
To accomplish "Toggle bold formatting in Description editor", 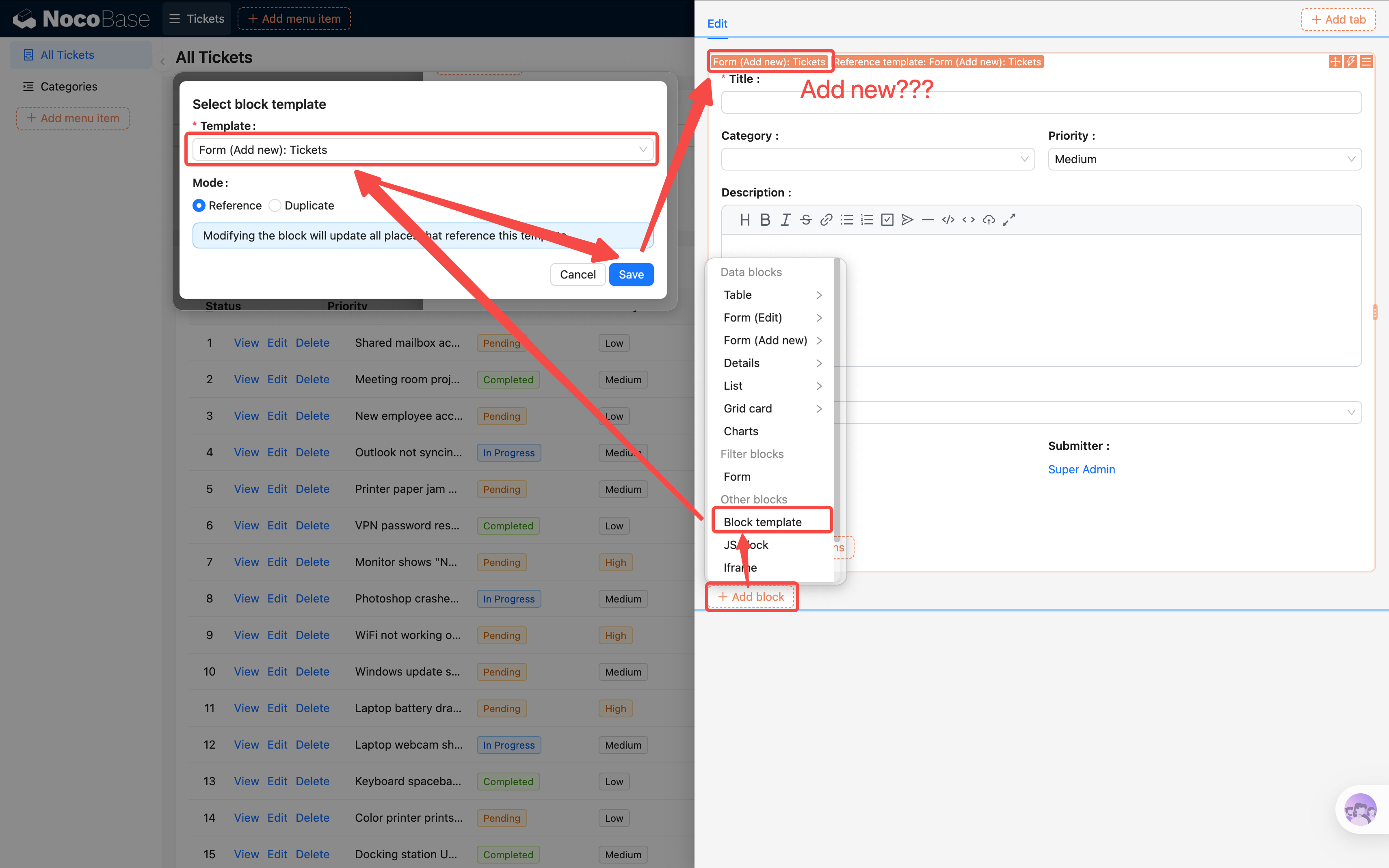I will [765, 220].
